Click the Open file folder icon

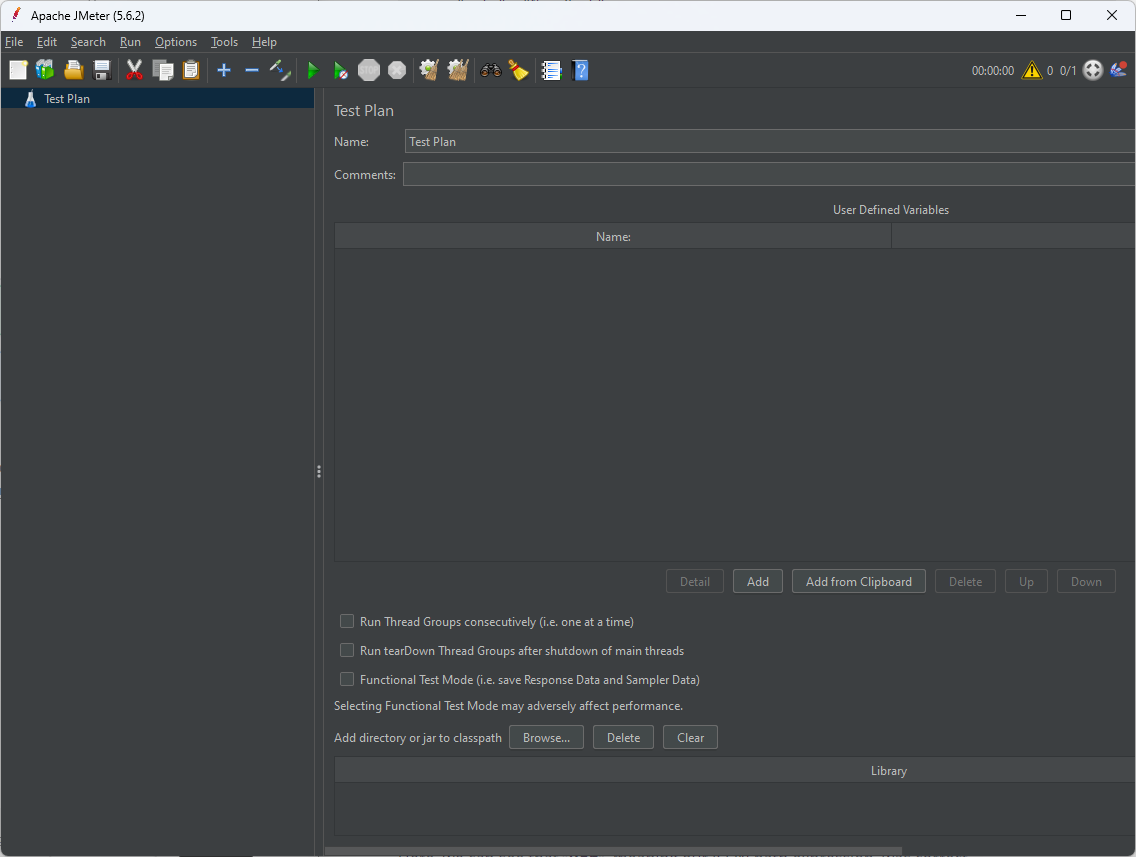(x=73, y=70)
